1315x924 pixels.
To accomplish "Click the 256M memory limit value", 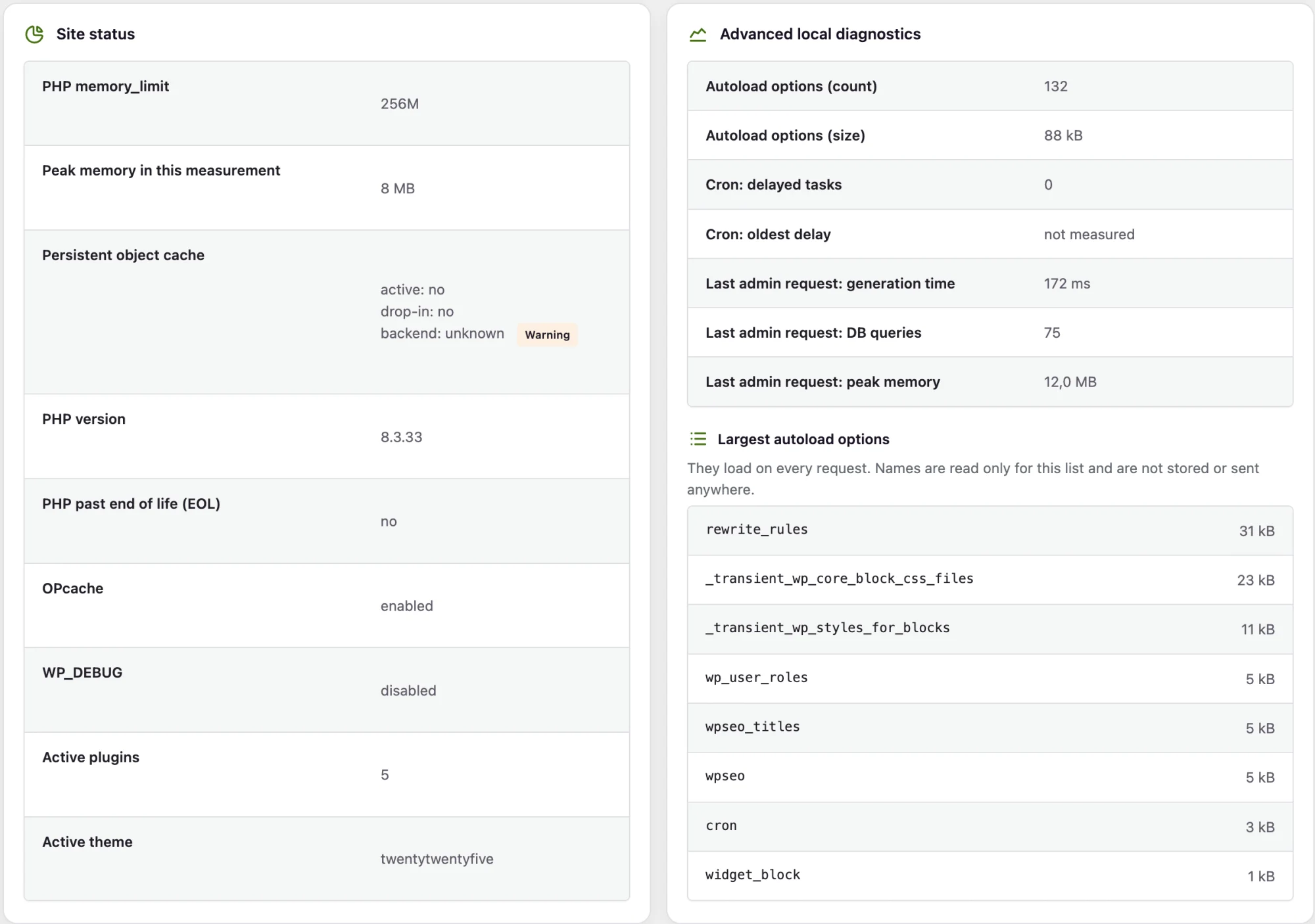I will pyautogui.click(x=399, y=104).
